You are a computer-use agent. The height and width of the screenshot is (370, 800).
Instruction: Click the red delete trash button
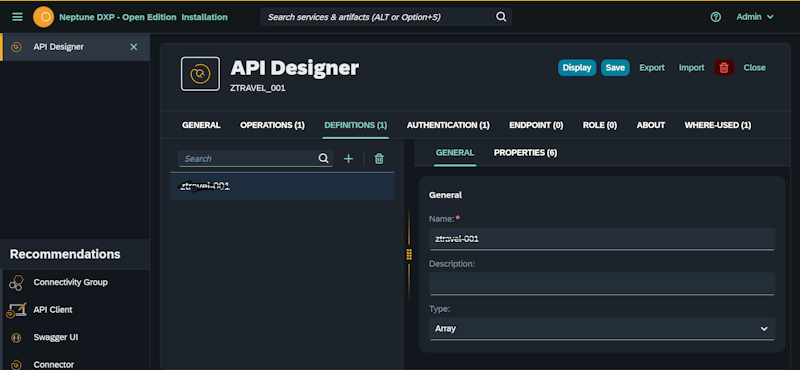724,67
